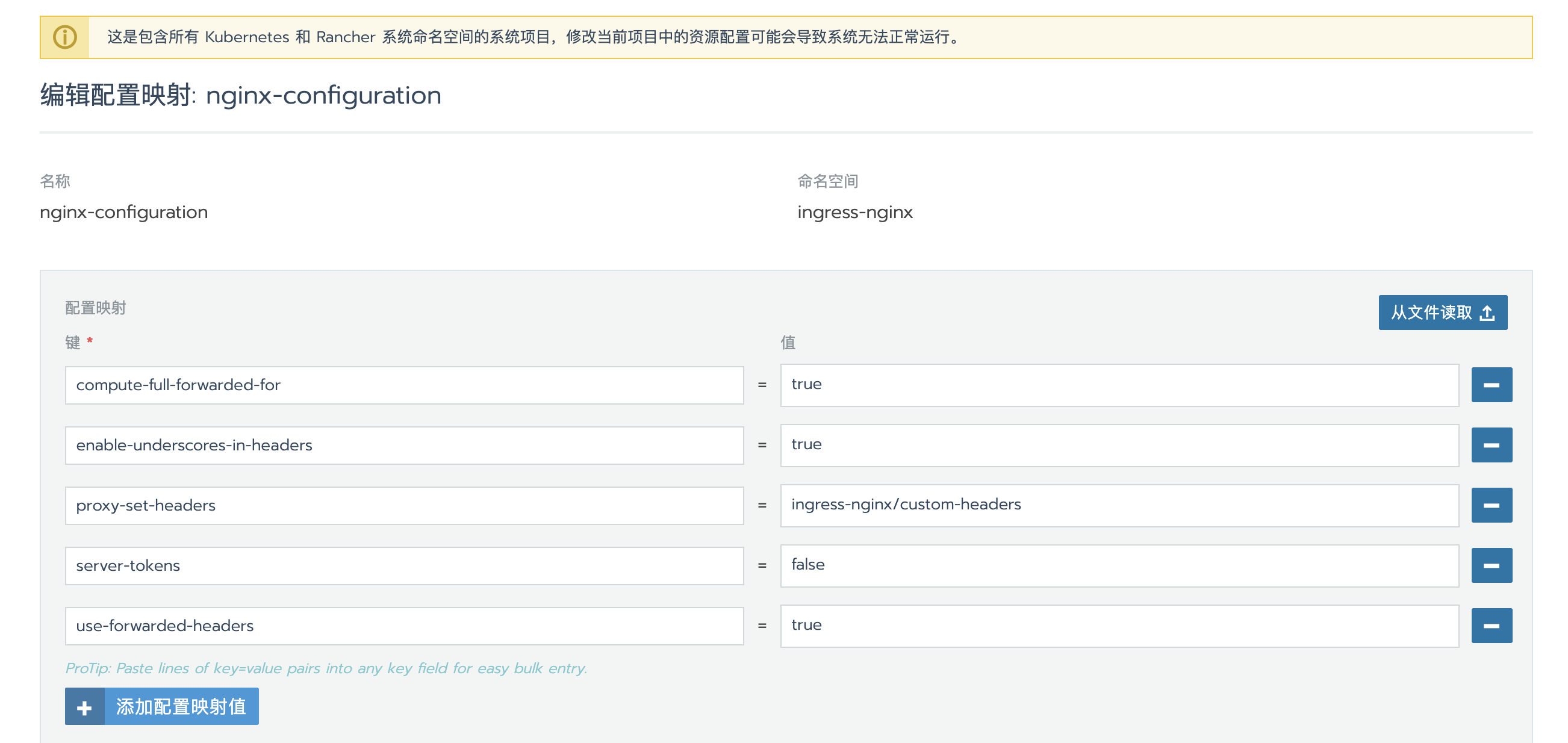This screenshot has width=1568, height=743.
Task: Click the name value nginx-configuration
Action: pos(123,212)
